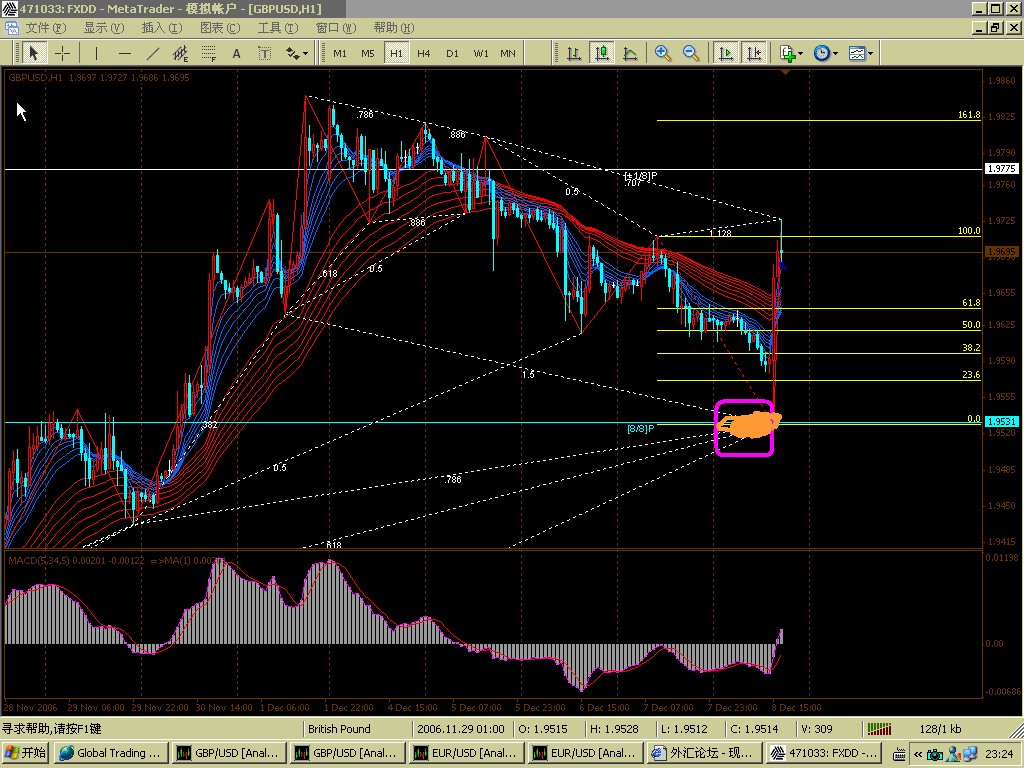Open the 图表 (Charts) menu
The height and width of the screenshot is (768, 1024).
[x=219, y=27]
